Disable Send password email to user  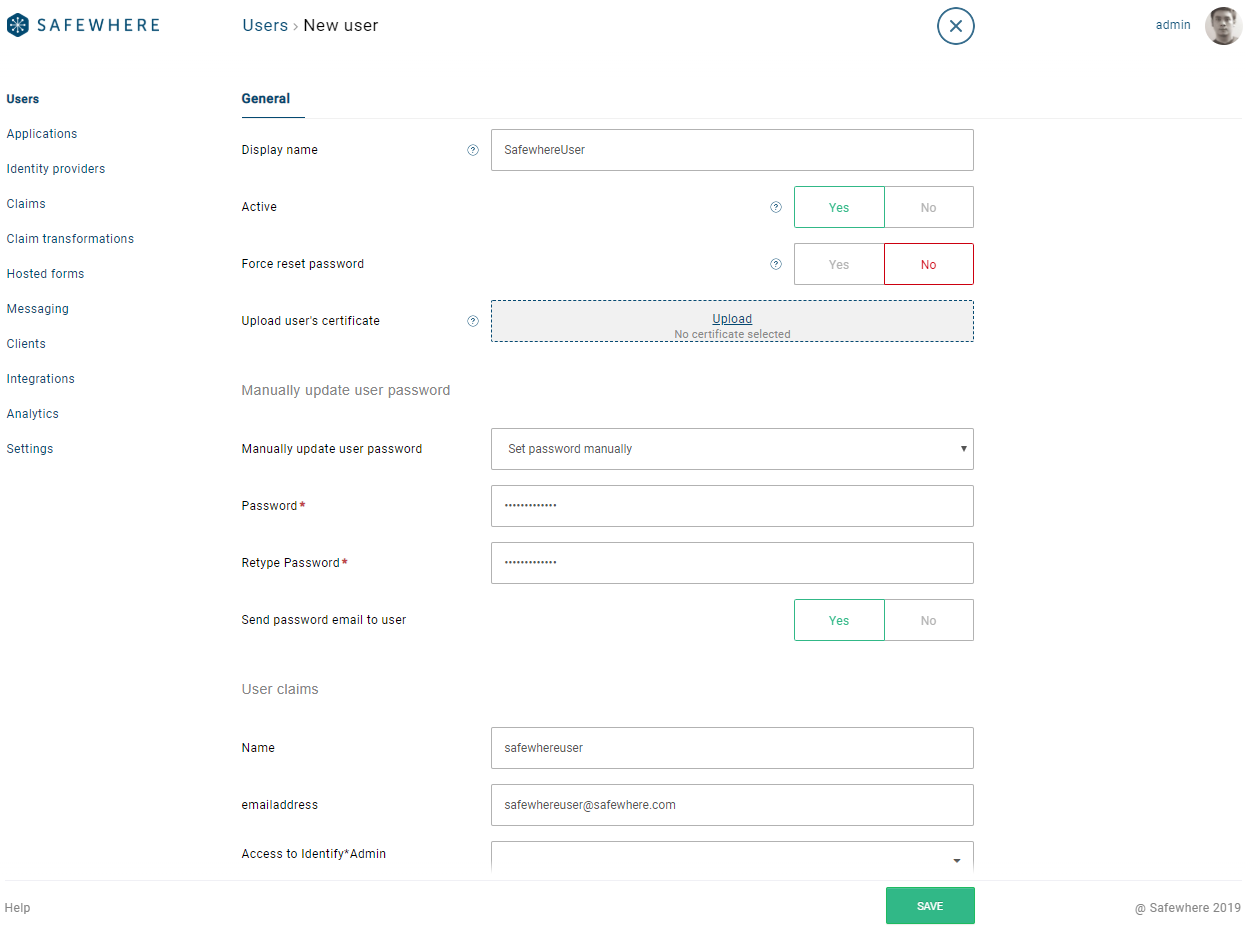(928, 620)
